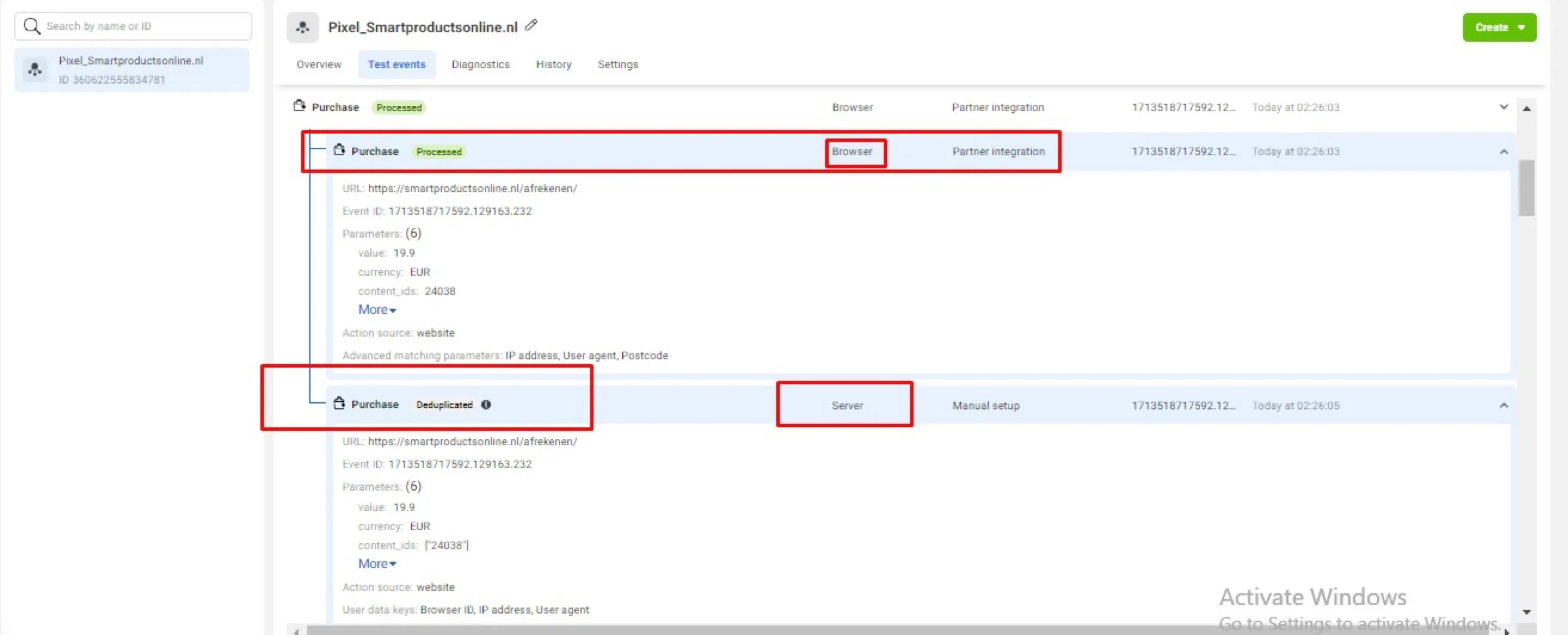Click the Browser event's Event ID value
1568x635 pixels.
(x=460, y=211)
